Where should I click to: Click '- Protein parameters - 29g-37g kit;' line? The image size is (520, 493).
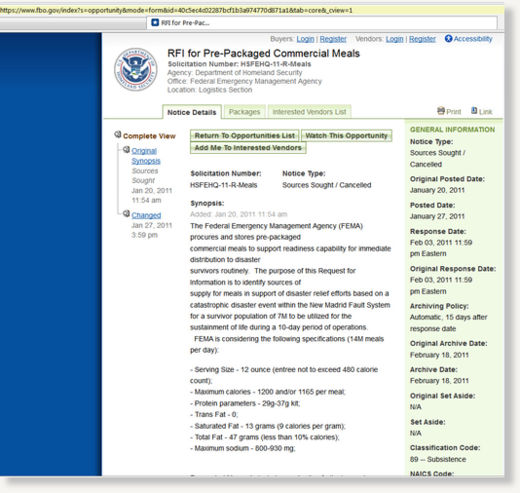[245, 403]
